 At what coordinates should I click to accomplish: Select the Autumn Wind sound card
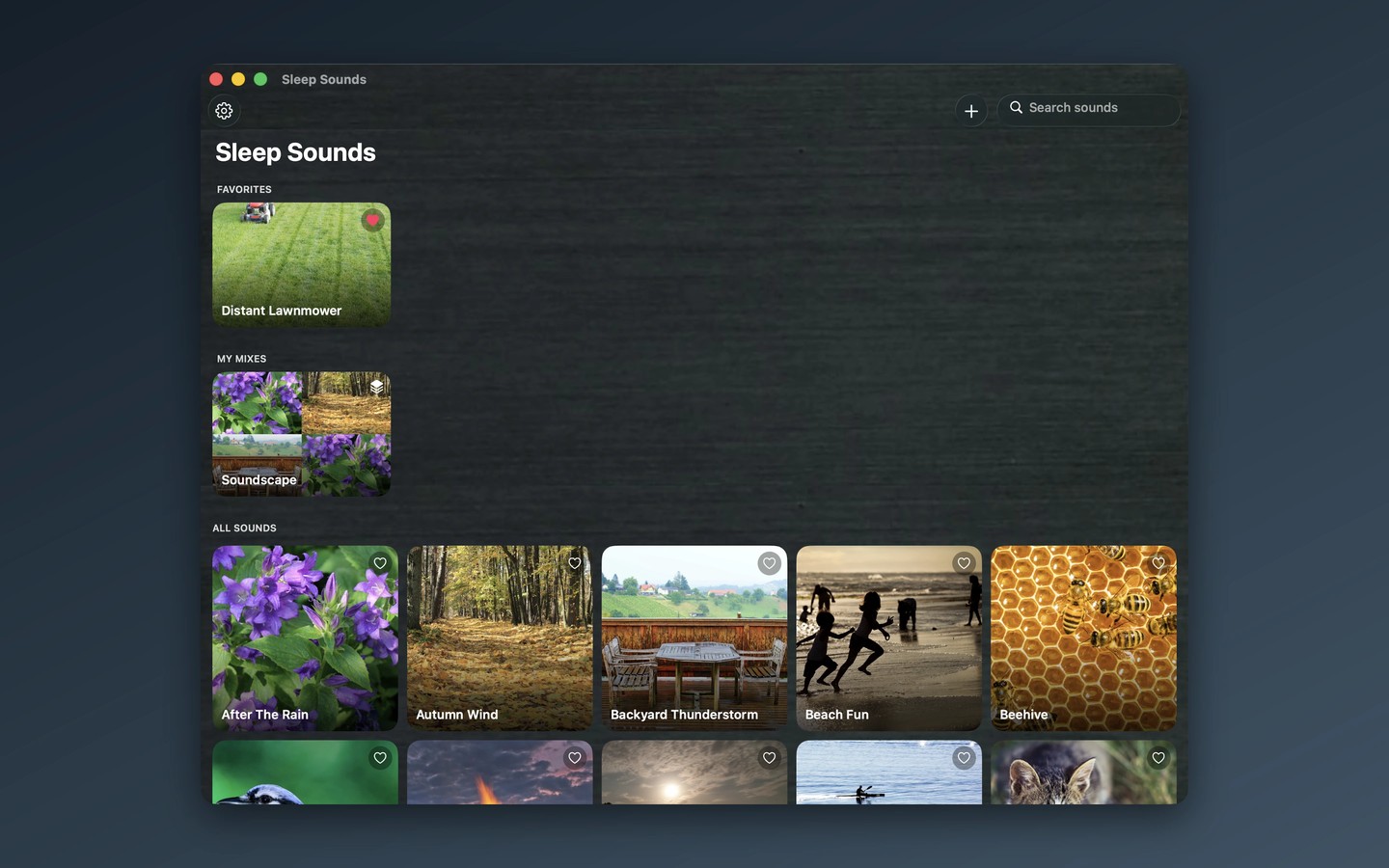pyautogui.click(x=500, y=638)
